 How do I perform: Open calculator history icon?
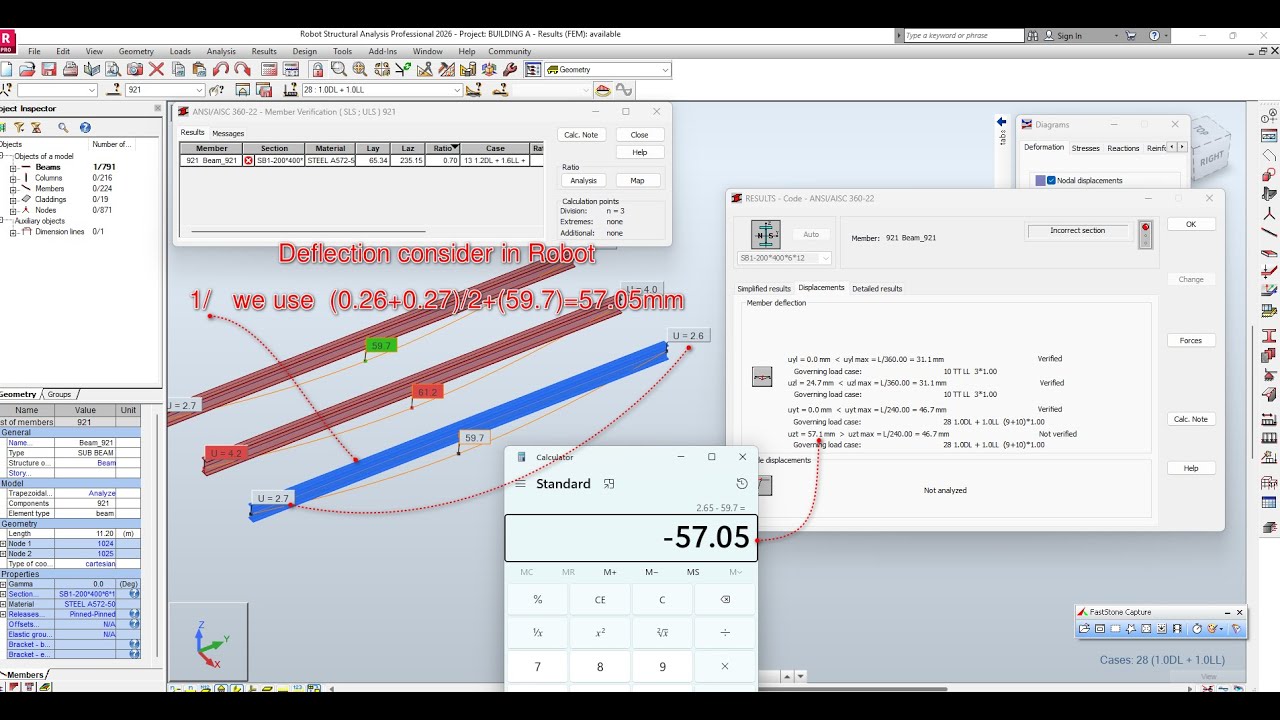coord(742,484)
